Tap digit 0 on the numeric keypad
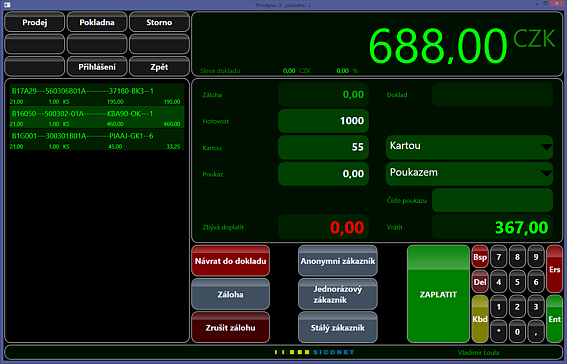567x364 pixels. coord(517,331)
